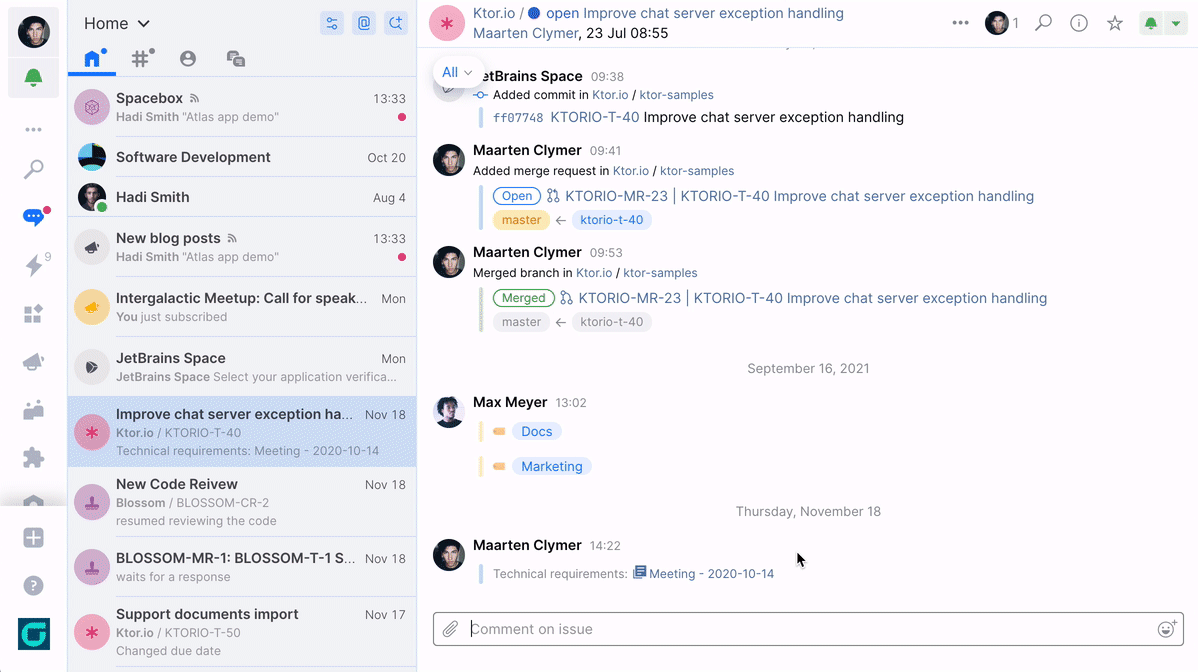Star this issue channel
The image size is (1198, 672).
click(1115, 23)
